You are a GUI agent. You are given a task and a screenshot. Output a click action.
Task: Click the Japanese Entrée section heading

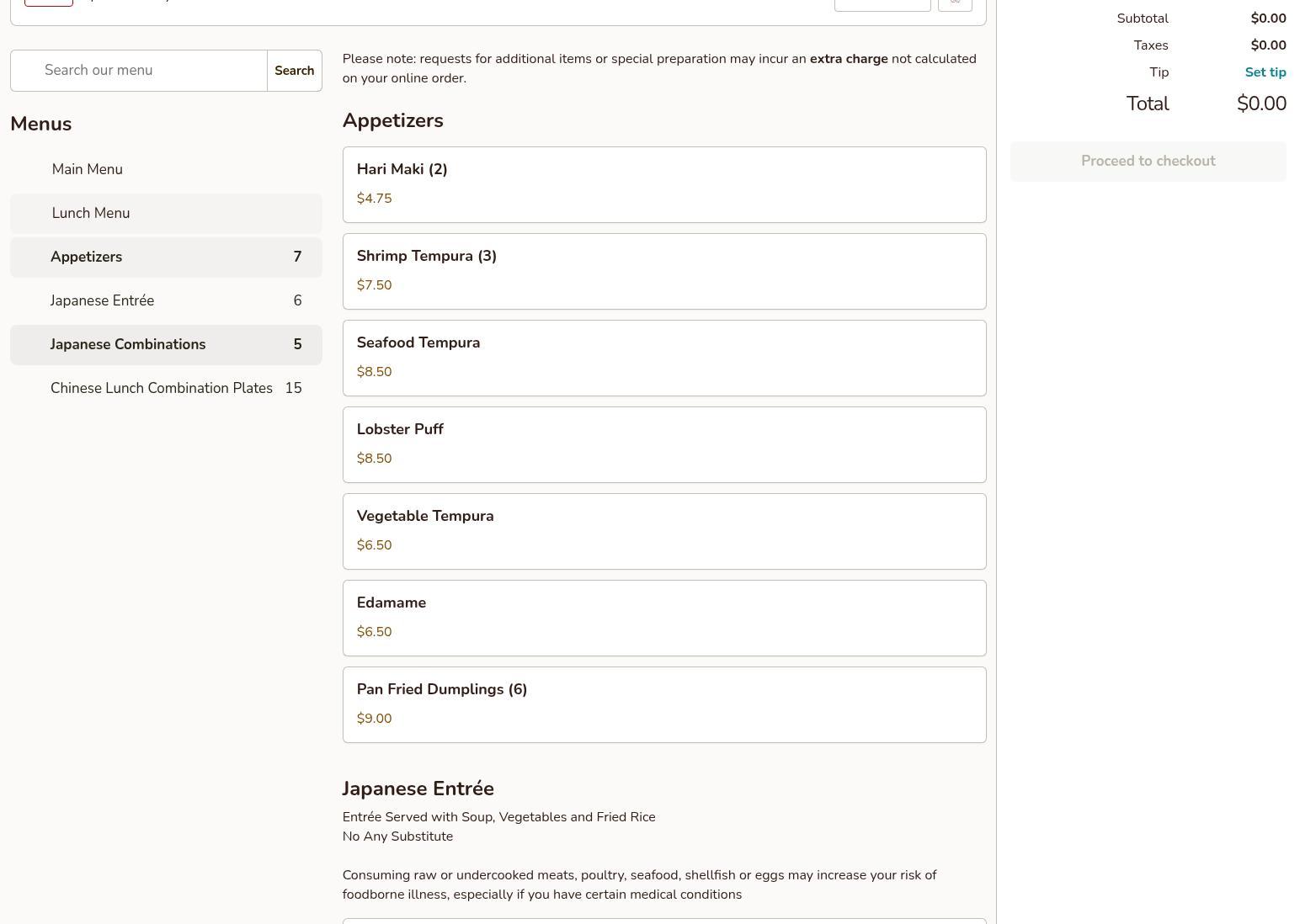(418, 789)
